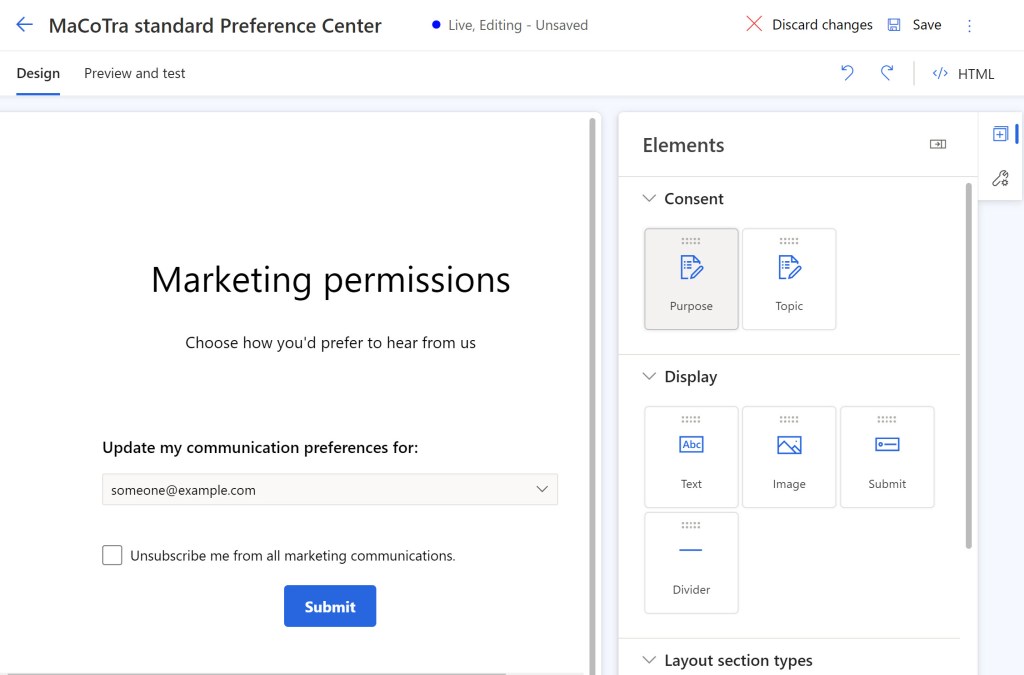1024x675 pixels.
Task: Undo the last change
Action: [x=847, y=73]
